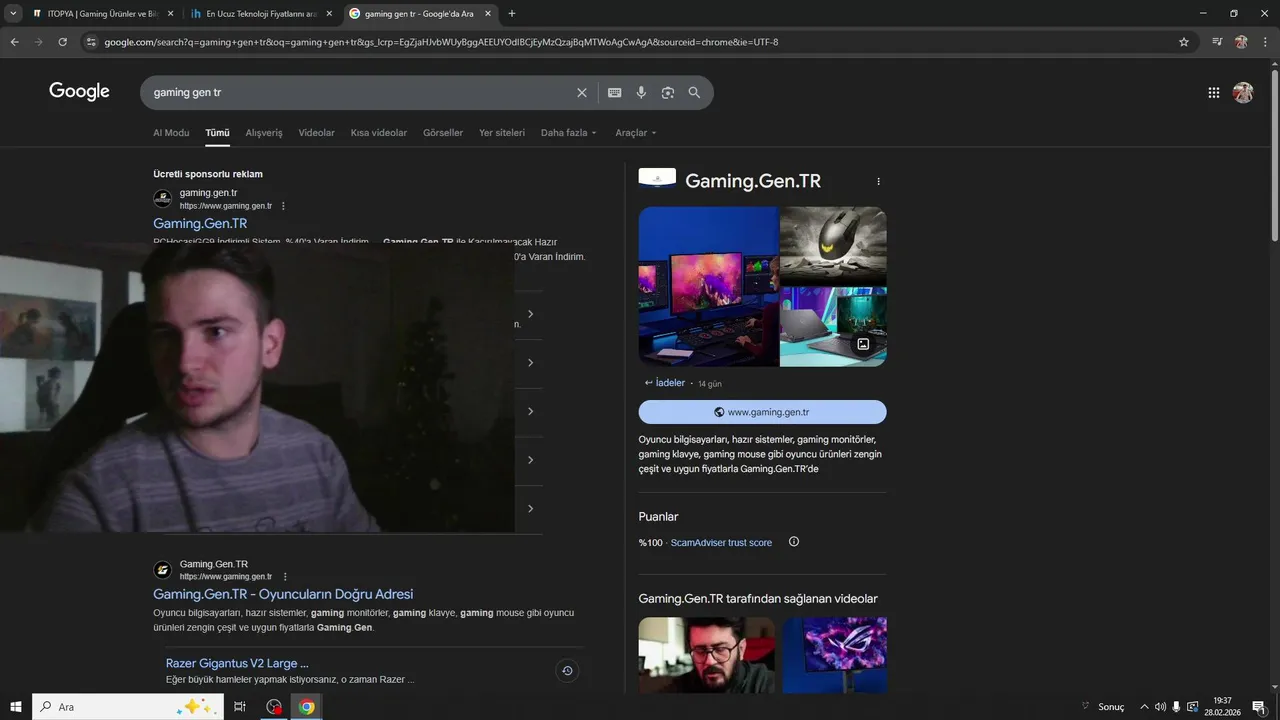Open the notification center
Screen dimensions: 1280x720
(1259, 707)
